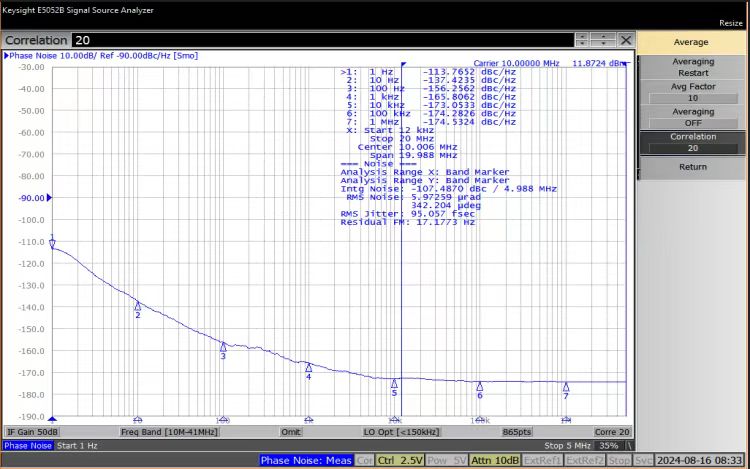The width and height of the screenshot is (750, 469).
Task: Click the LO Opt [<150kHz] status entry
Action: tap(401, 432)
